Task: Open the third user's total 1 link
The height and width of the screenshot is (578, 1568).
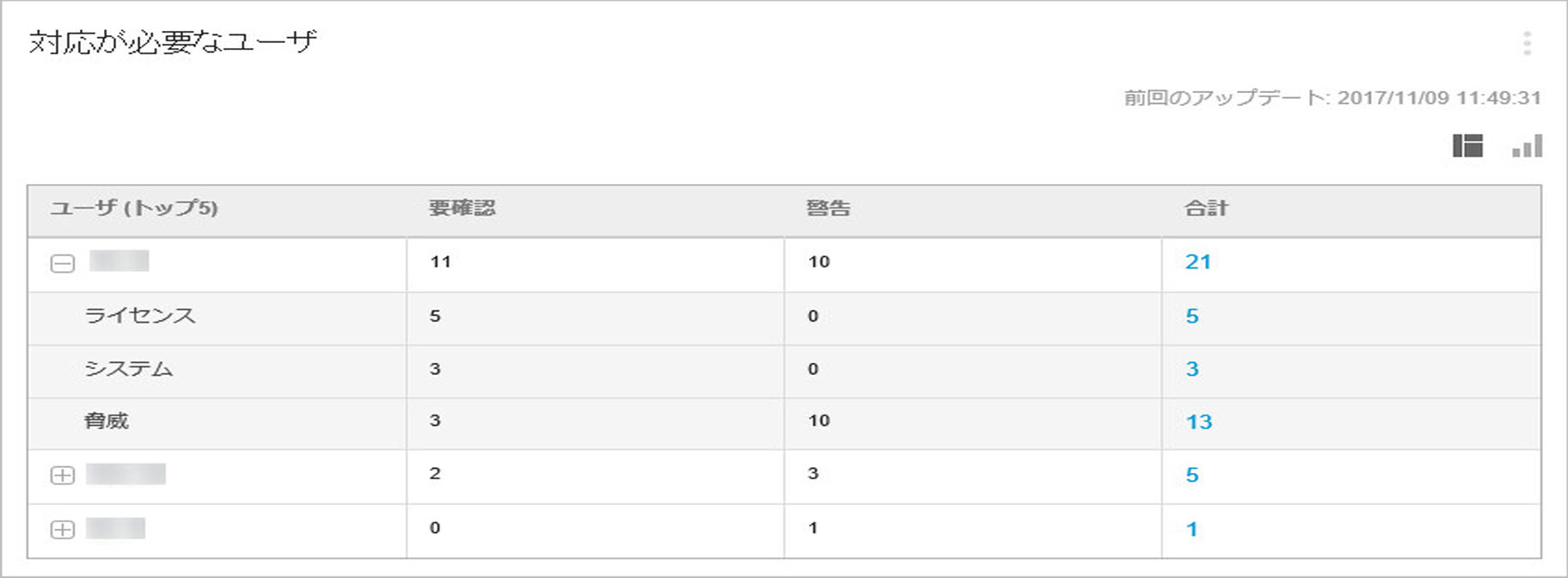Action: pyautogui.click(x=1192, y=529)
